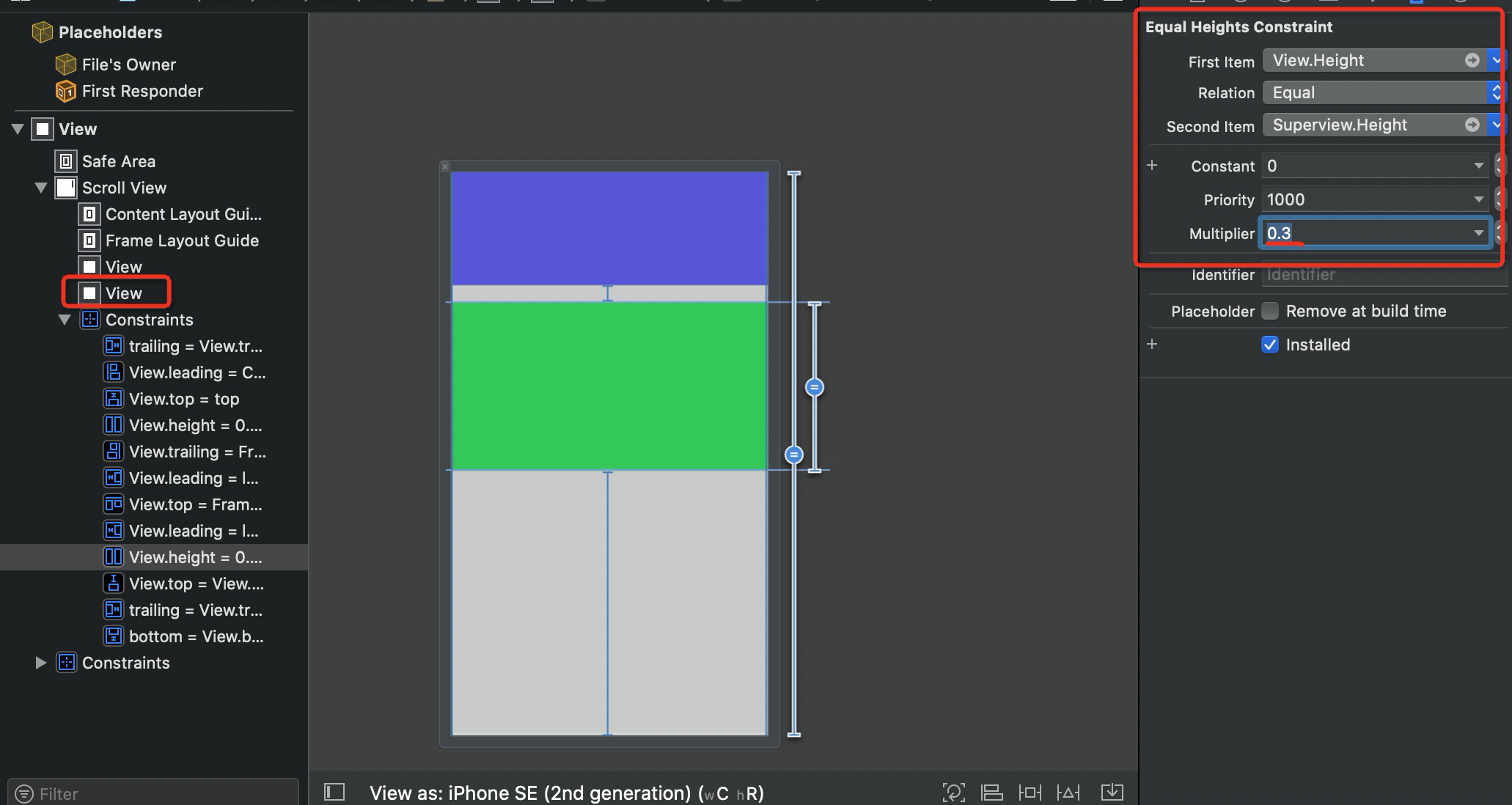Click the Embed In icon
The height and width of the screenshot is (805, 1512).
(1112, 793)
